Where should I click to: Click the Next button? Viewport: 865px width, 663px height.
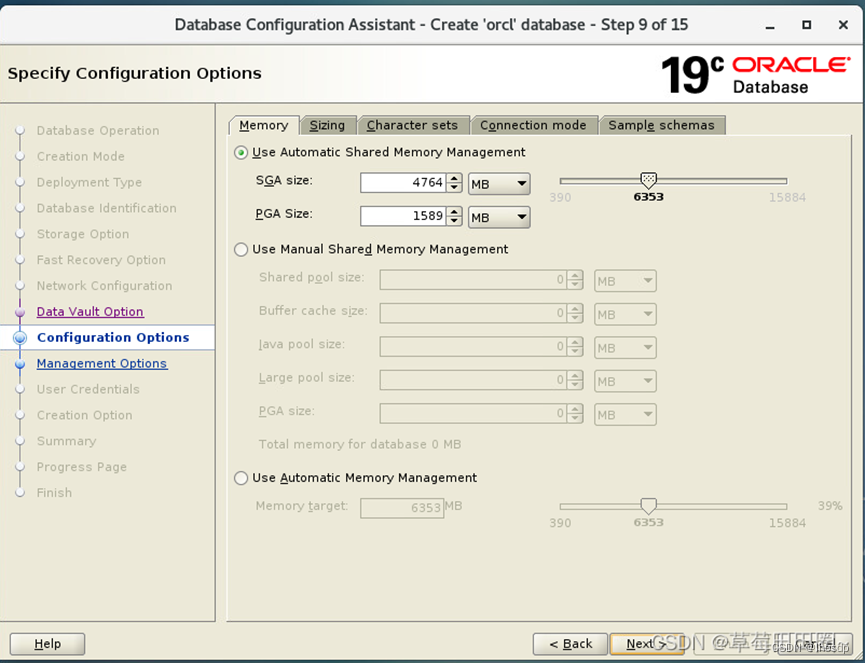[x=647, y=644]
